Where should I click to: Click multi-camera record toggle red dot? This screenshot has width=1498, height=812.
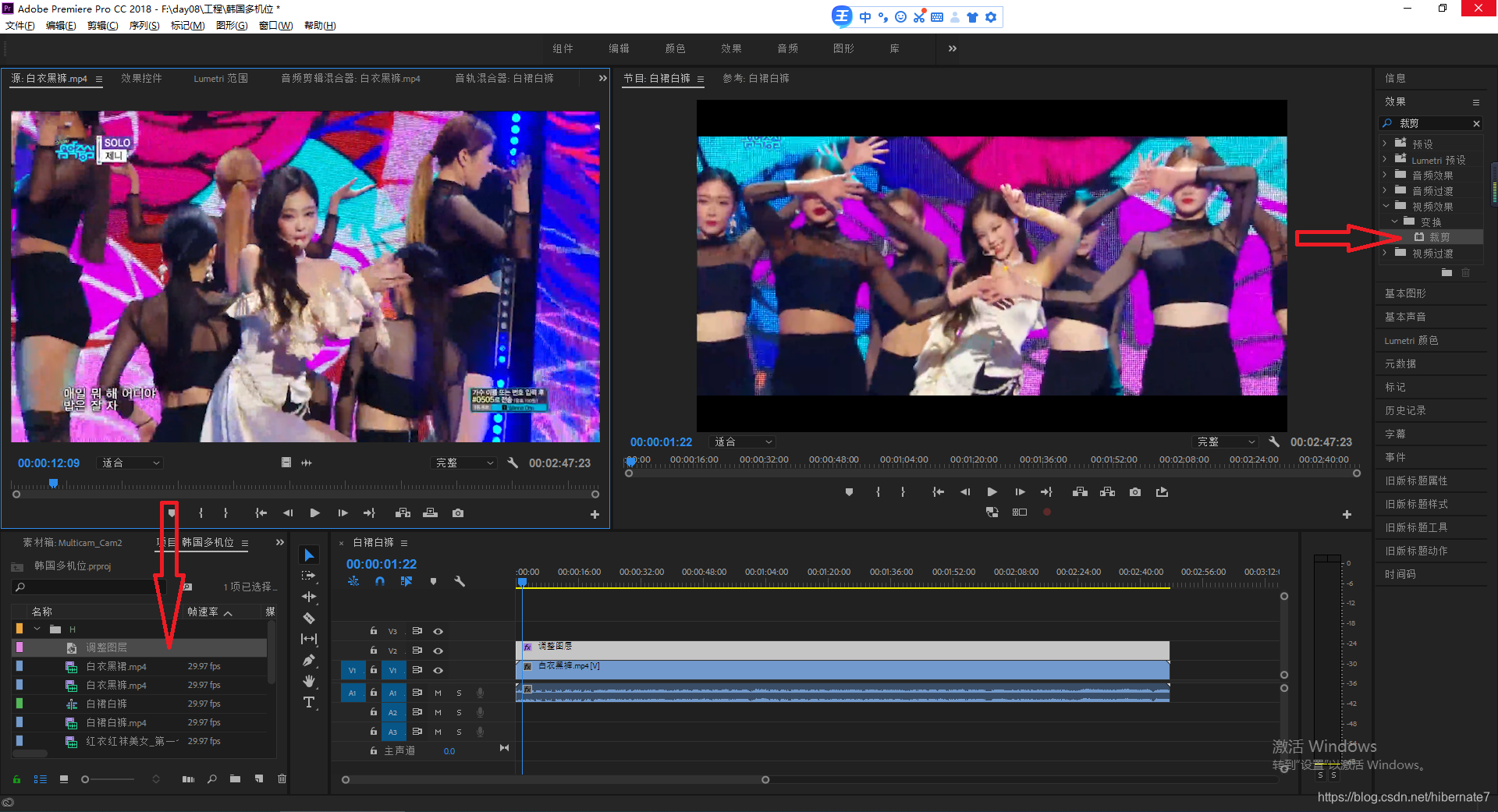coord(1047,512)
